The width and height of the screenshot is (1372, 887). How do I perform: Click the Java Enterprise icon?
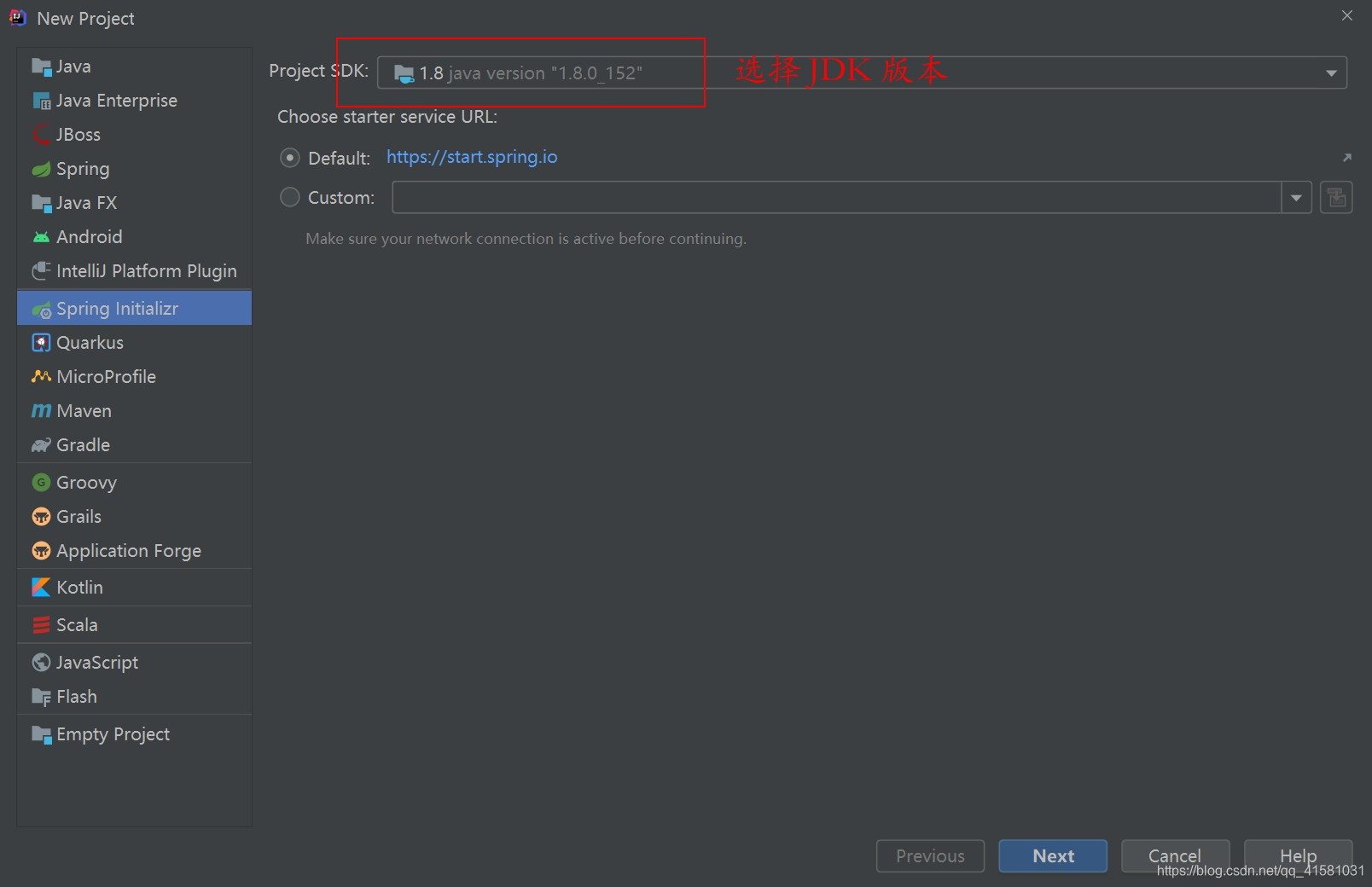point(41,101)
